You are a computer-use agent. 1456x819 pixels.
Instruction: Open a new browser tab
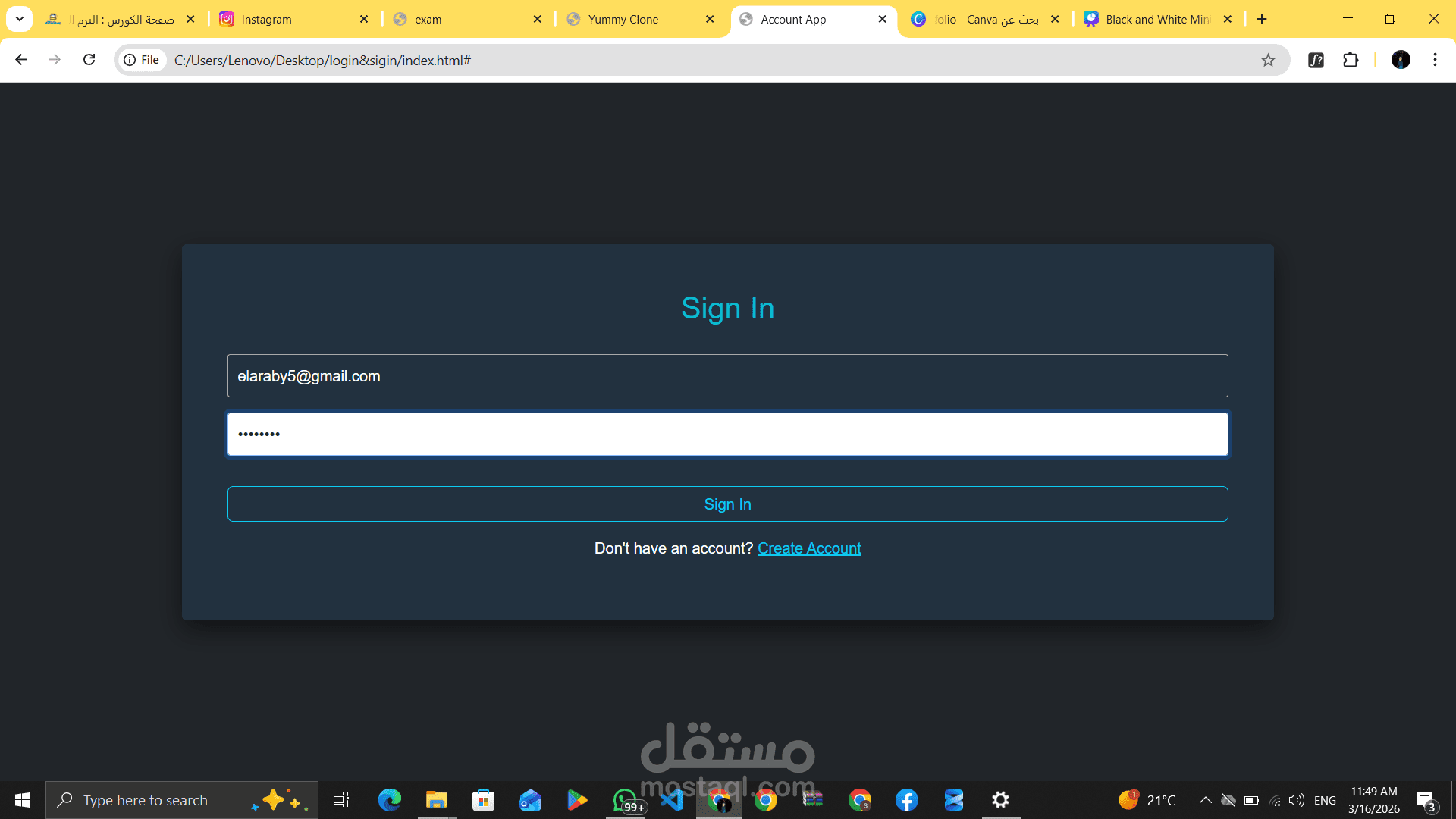point(1262,19)
